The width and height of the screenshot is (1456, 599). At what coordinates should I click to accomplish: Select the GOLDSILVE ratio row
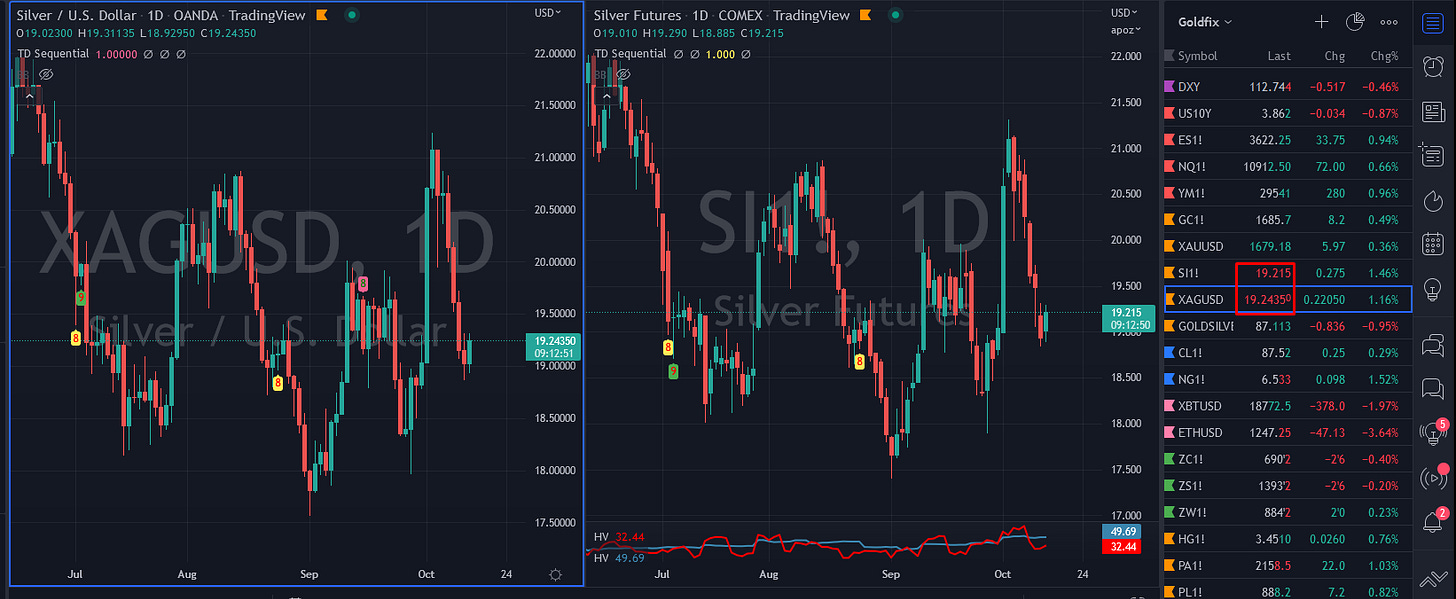coord(1287,326)
